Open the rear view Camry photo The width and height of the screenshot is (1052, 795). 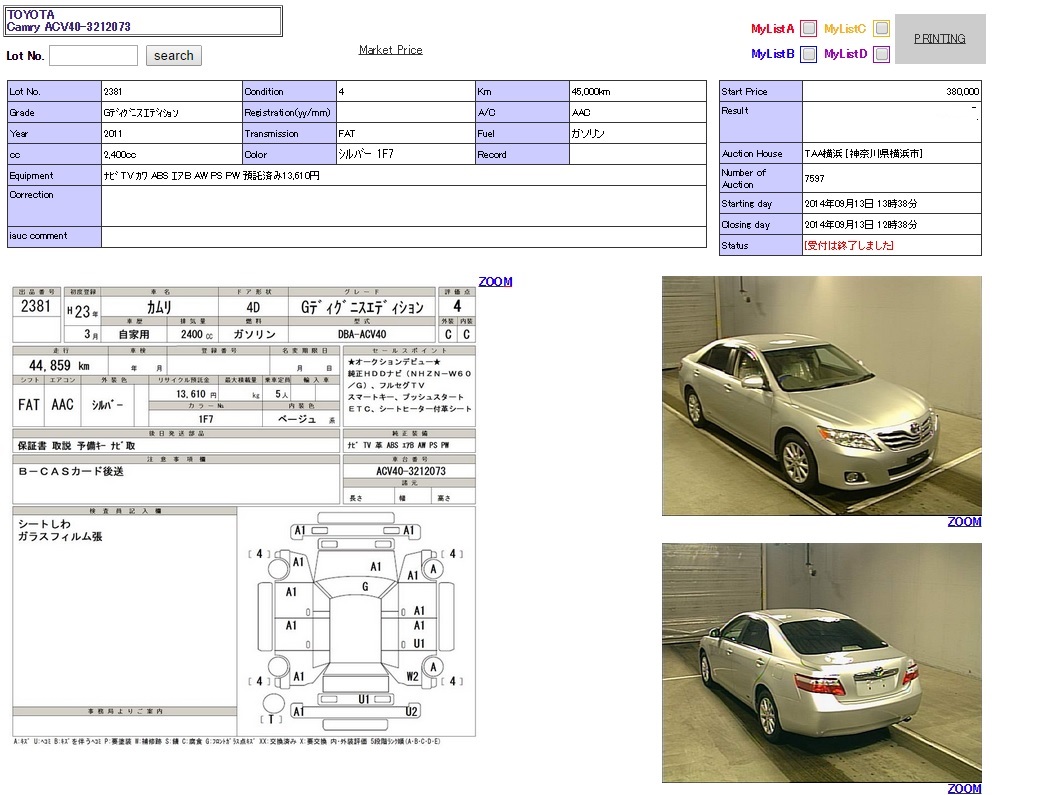[821, 662]
